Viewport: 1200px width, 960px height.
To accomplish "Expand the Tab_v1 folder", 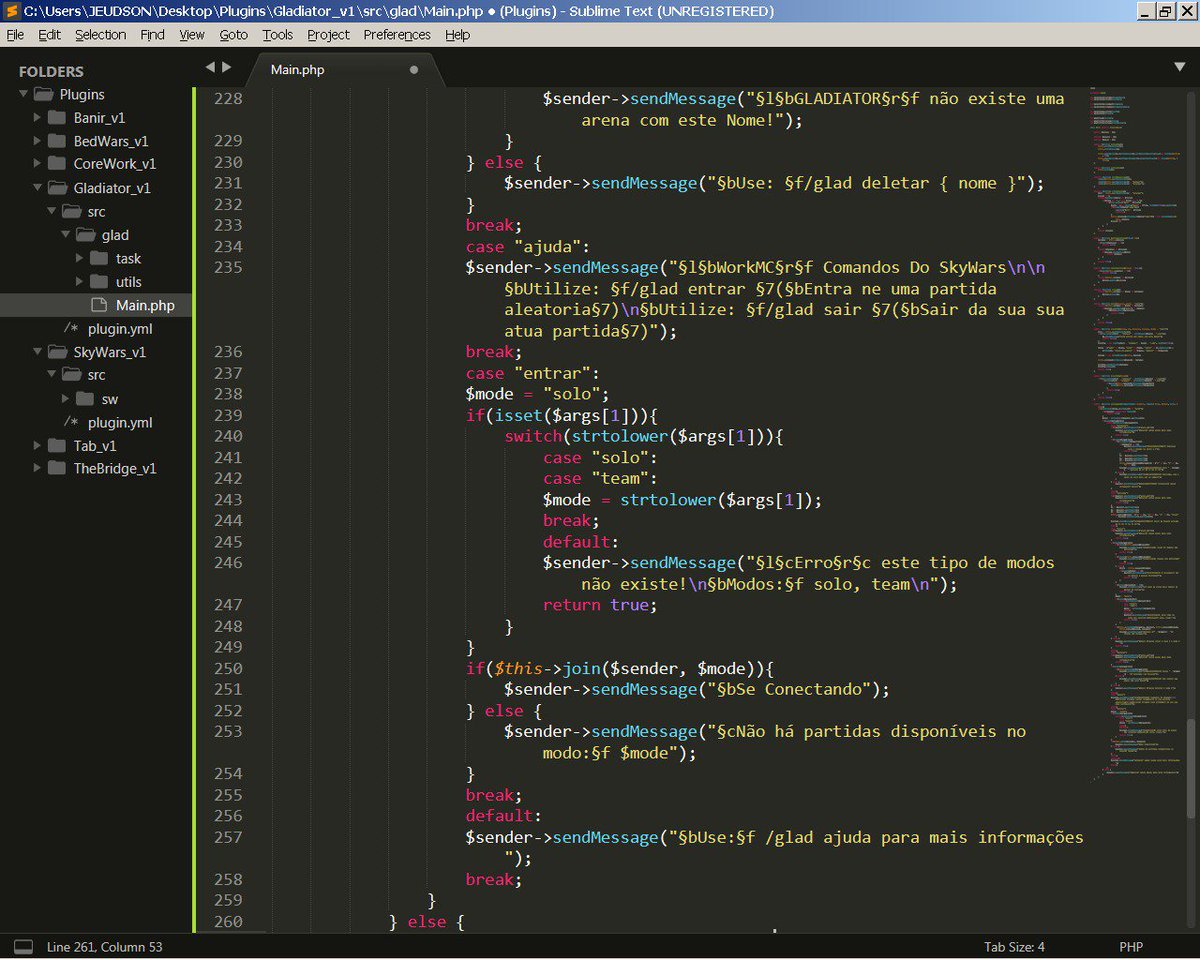I will [38, 446].
